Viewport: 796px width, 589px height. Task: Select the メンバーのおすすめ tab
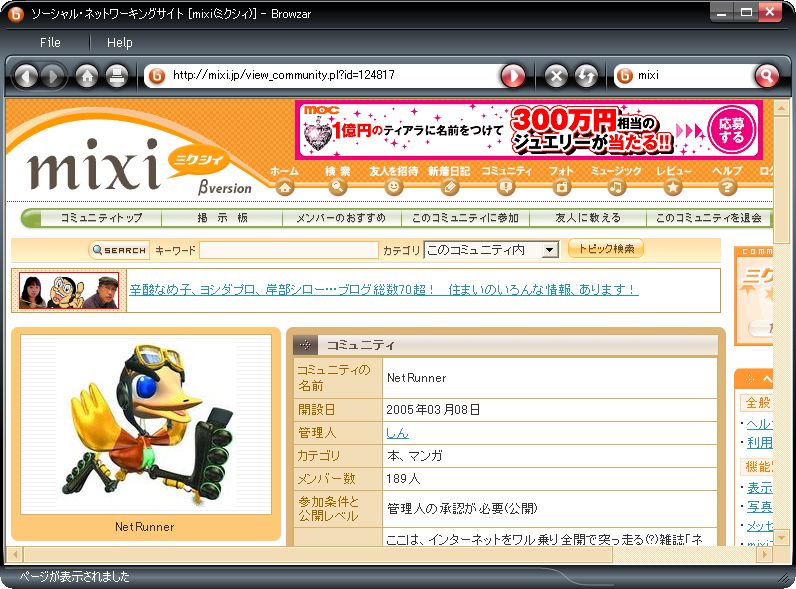(341, 218)
